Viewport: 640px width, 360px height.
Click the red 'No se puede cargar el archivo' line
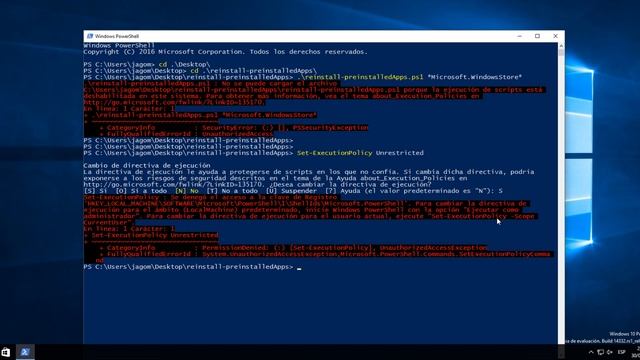(210, 83)
